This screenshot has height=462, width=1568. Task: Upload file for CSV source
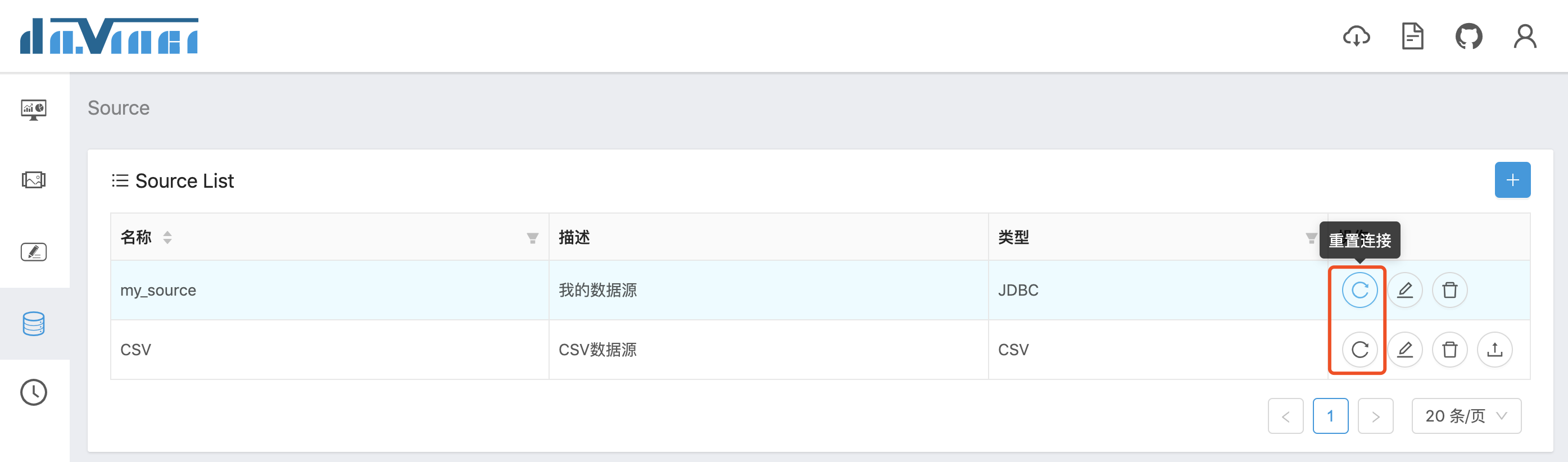[1495, 350]
